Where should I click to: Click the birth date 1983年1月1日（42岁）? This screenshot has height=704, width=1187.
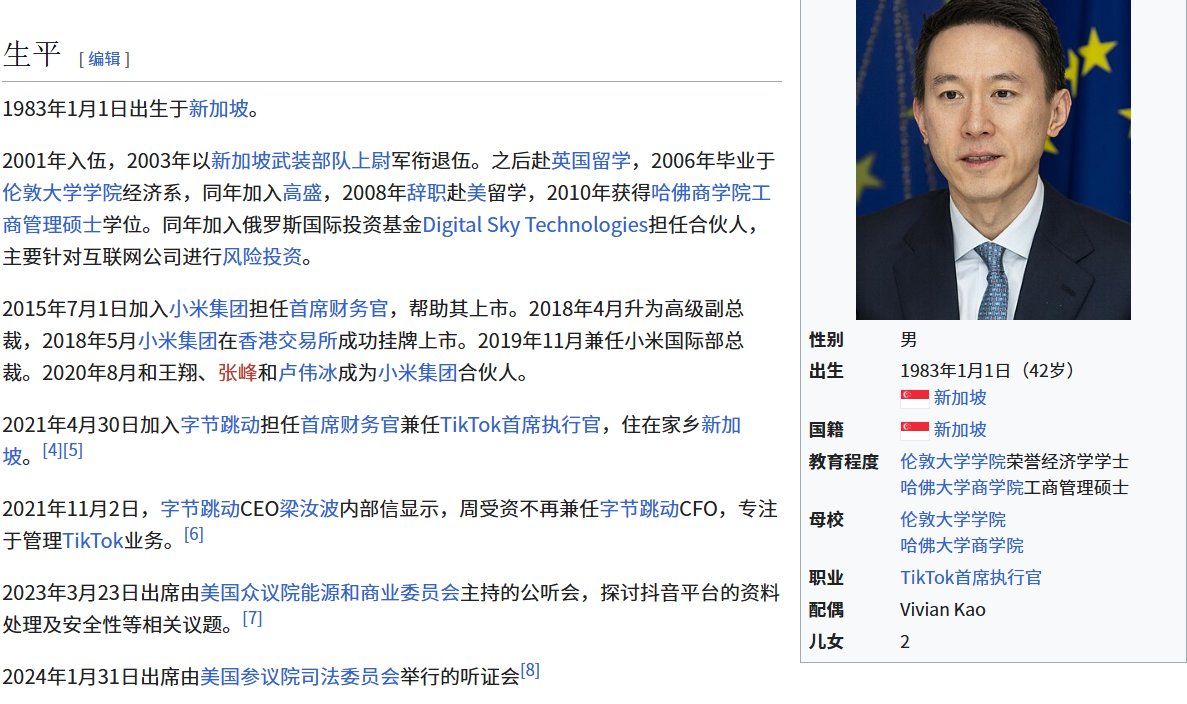(x=987, y=371)
